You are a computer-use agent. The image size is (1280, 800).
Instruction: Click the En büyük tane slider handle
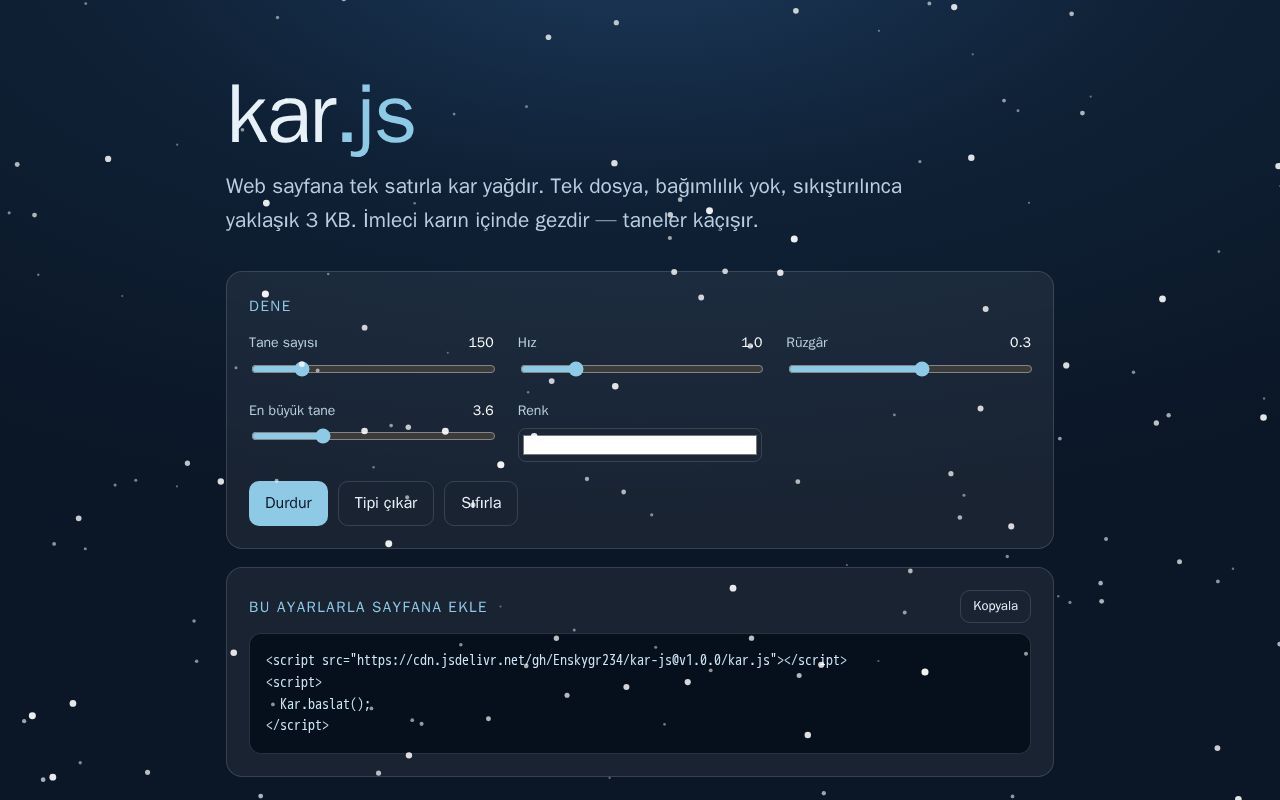[323, 436]
